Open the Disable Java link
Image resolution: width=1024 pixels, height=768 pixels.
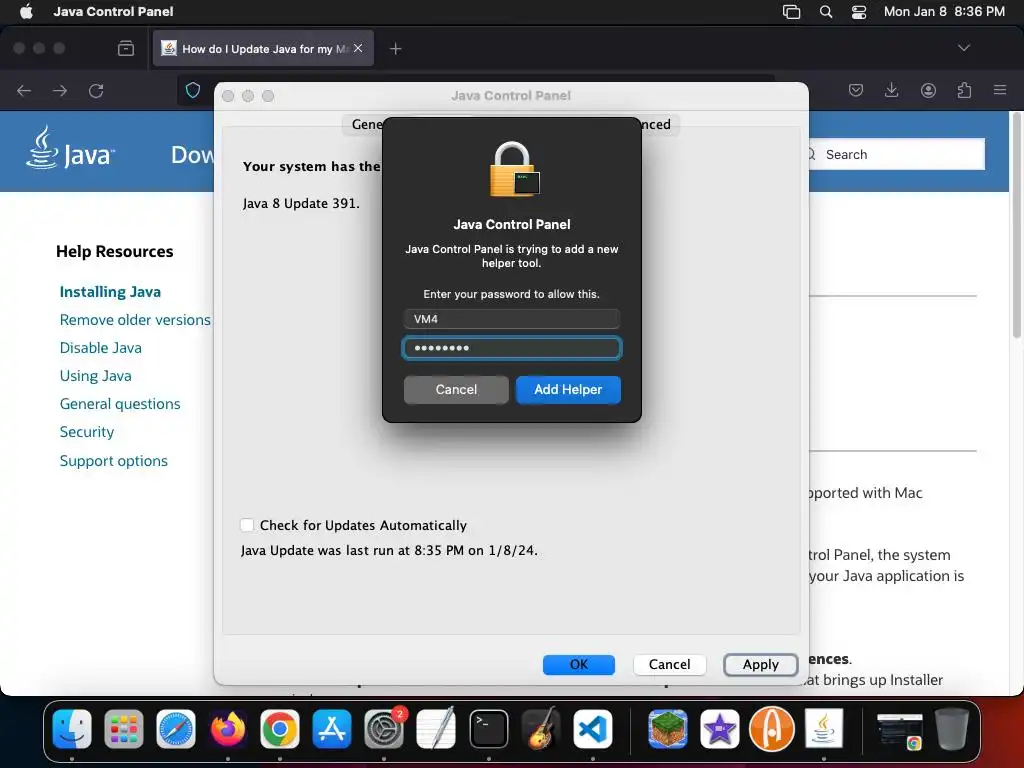101,348
